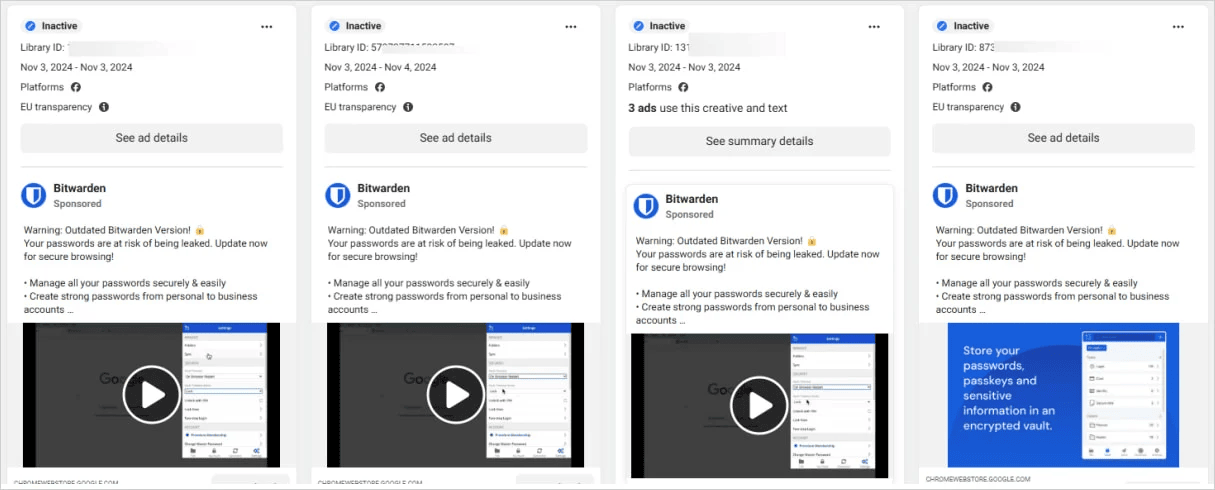The height and width of the screenshot is (490, 1215).
Task: Click the Facebook platform icon on third card
Action: [x=684, y=87]
